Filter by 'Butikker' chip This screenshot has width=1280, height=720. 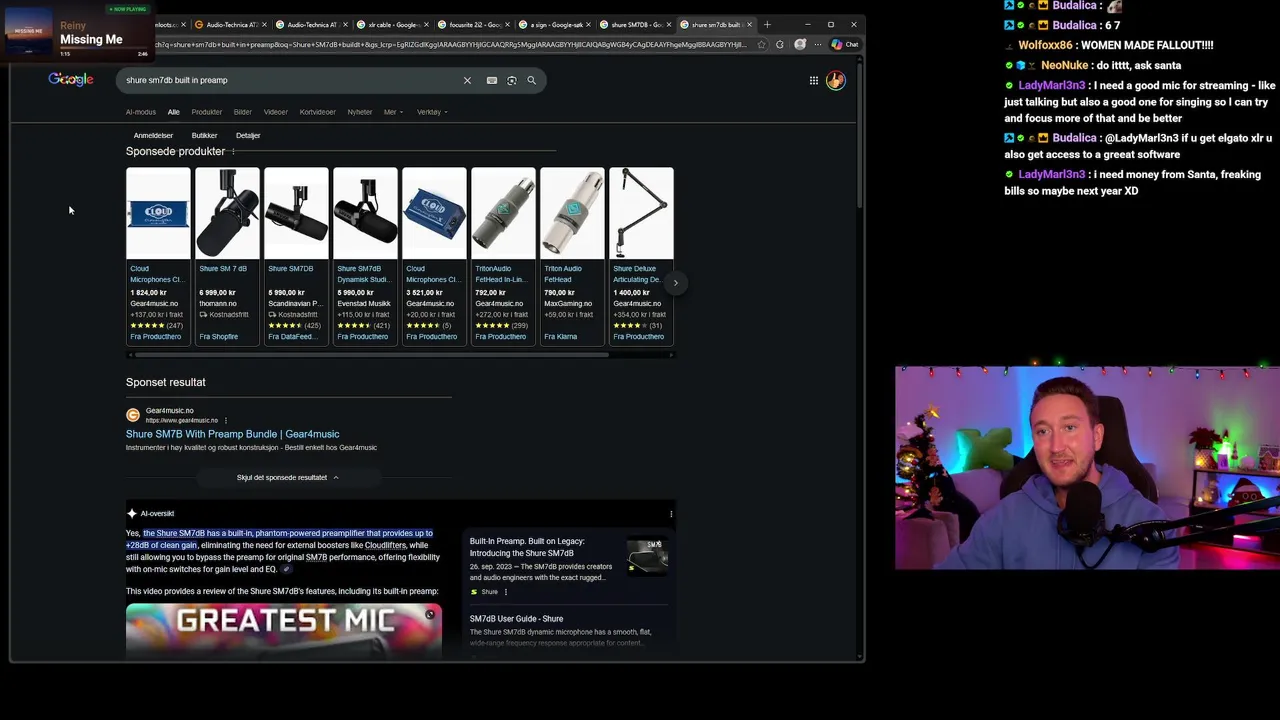coord(204,135)
